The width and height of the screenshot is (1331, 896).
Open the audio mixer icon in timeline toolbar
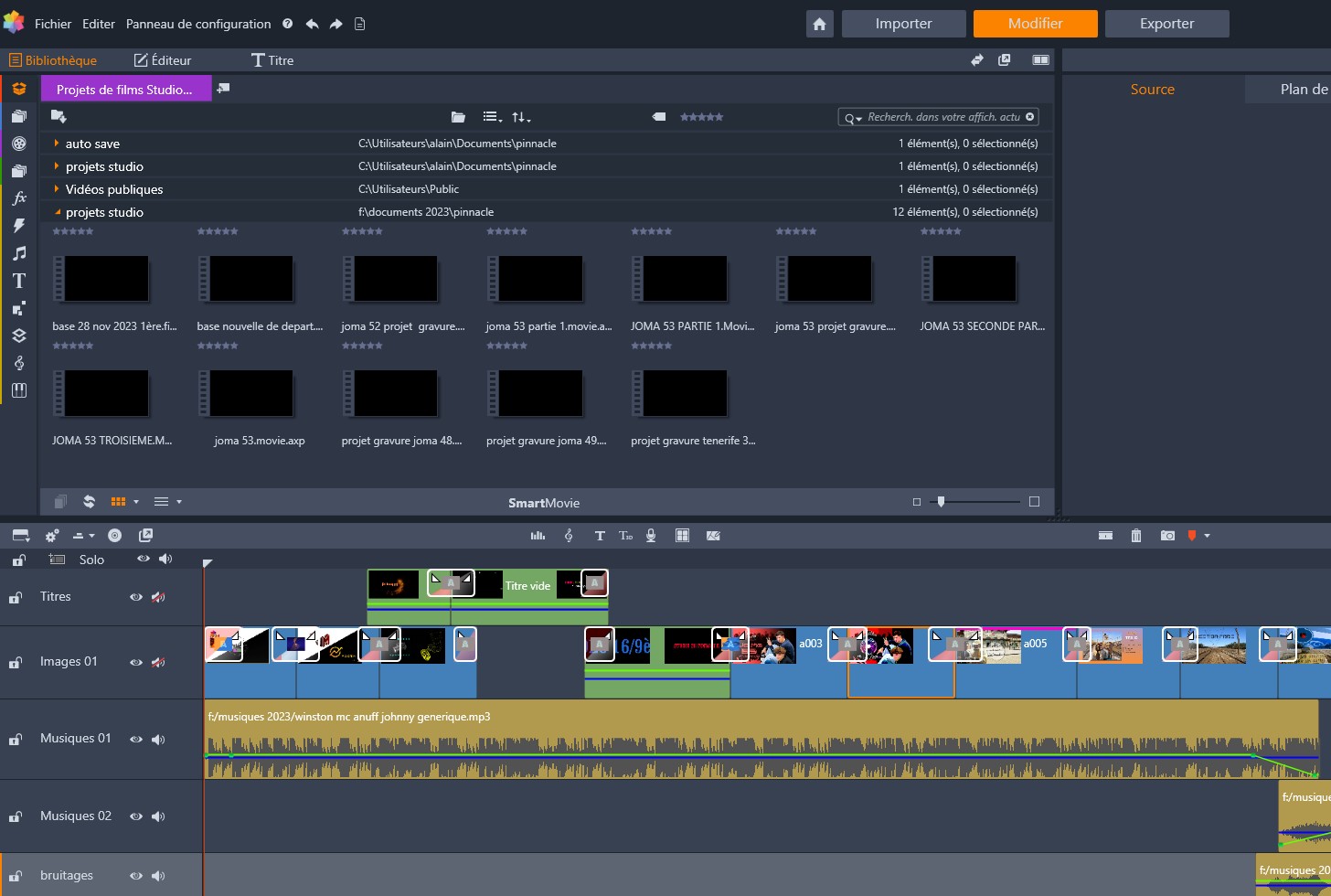click(538, 536)
